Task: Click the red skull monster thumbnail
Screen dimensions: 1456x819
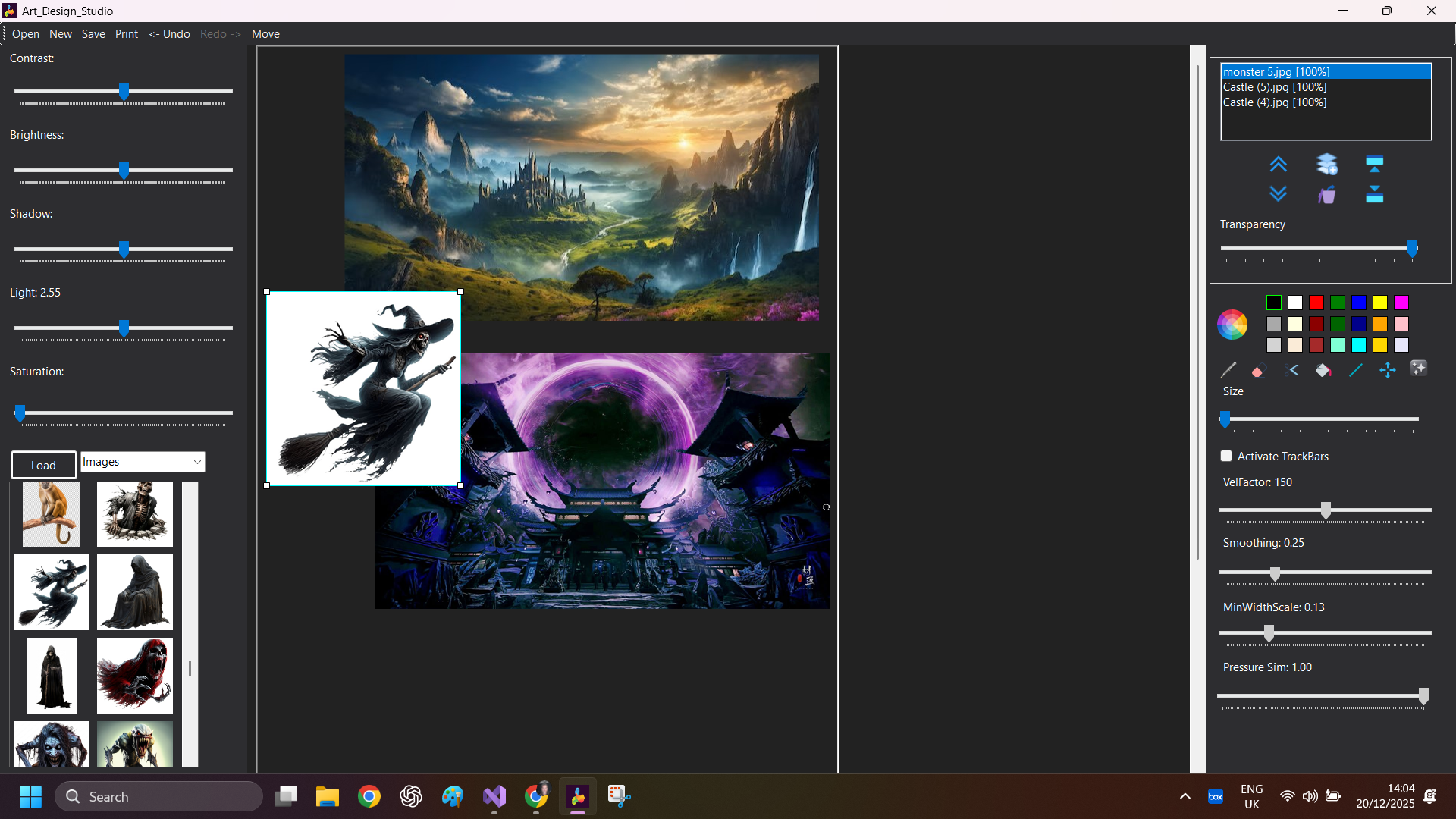Action: click(x=135, y=675)
